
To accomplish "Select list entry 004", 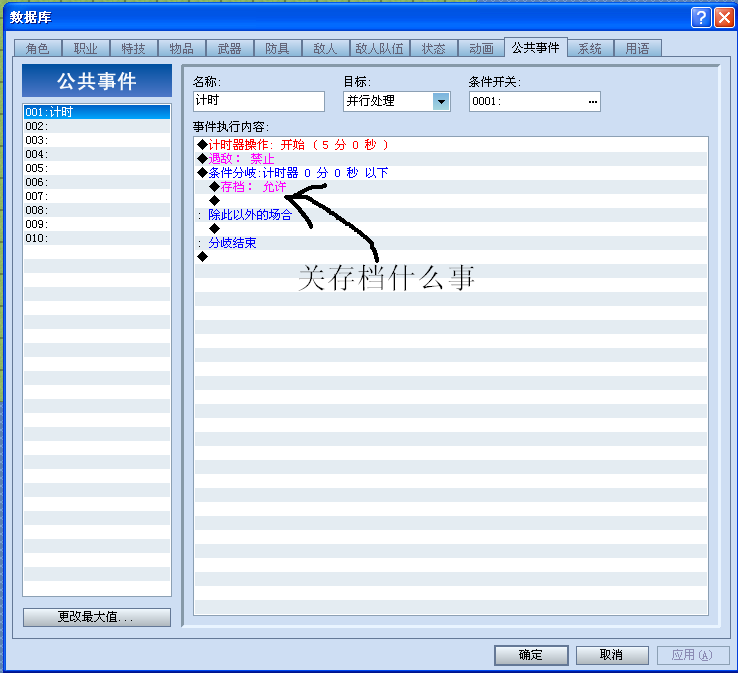I will [97, 154].
